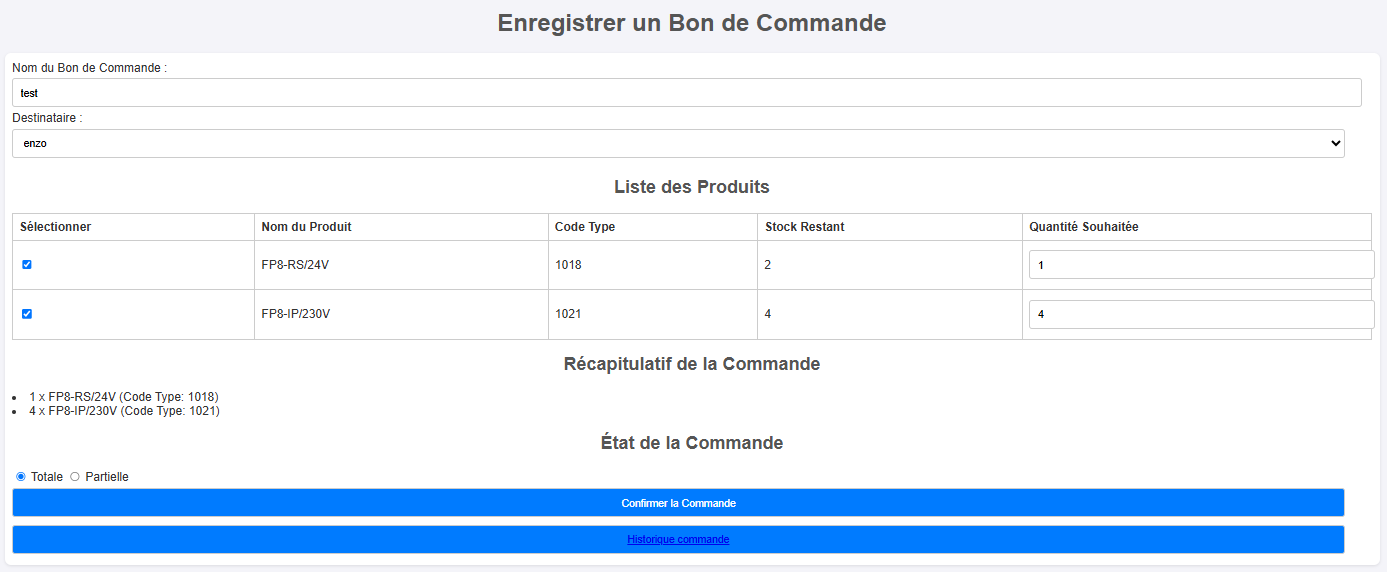
Task: Uncheck the FP8-RS/24V product checkbox
Action: click(x=27, y=265)
